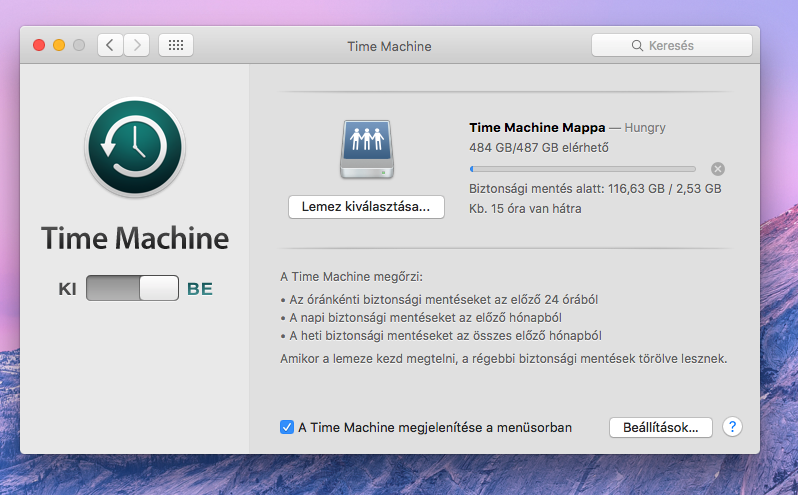Toggle the Time Machine KI/BE switch
This screenshot has height=495, width=798.
pos(132,289)
